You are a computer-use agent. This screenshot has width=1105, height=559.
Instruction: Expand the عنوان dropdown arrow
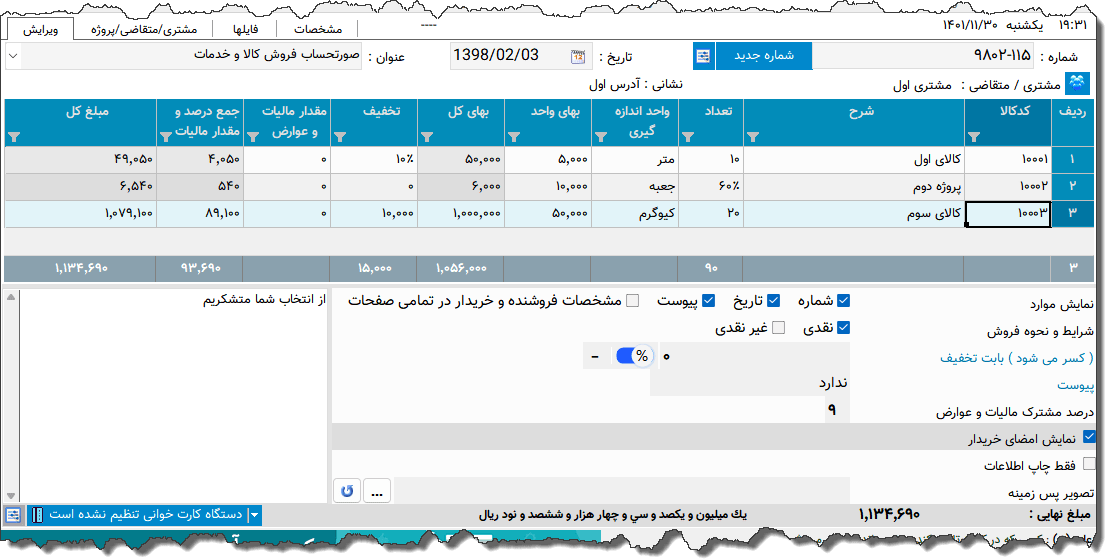point(13,56)
